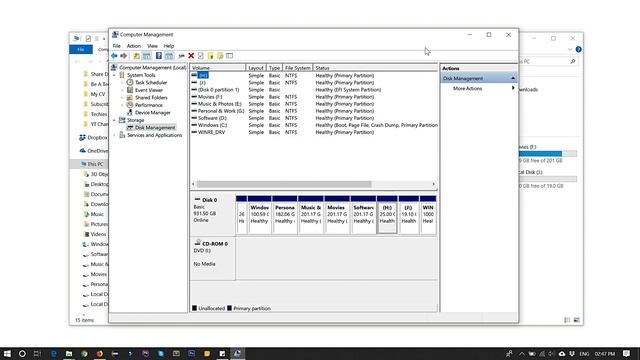This screenshot has width=640, height=360.
Task: Select the (H:) 25.00 GB partition block
Action: pos(387,215)
